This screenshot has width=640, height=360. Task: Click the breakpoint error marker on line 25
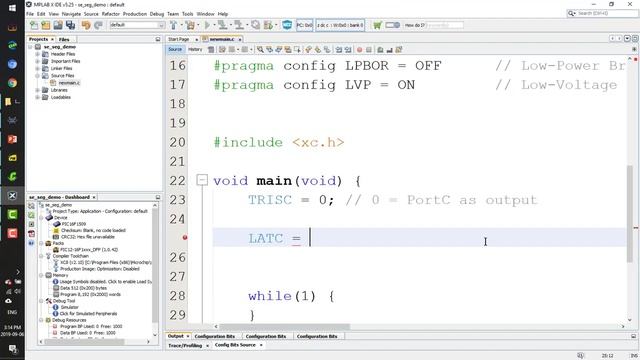[185, 238]
